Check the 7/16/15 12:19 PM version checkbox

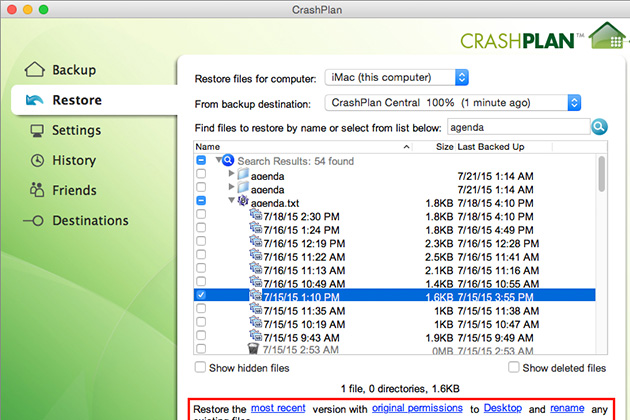201,241
